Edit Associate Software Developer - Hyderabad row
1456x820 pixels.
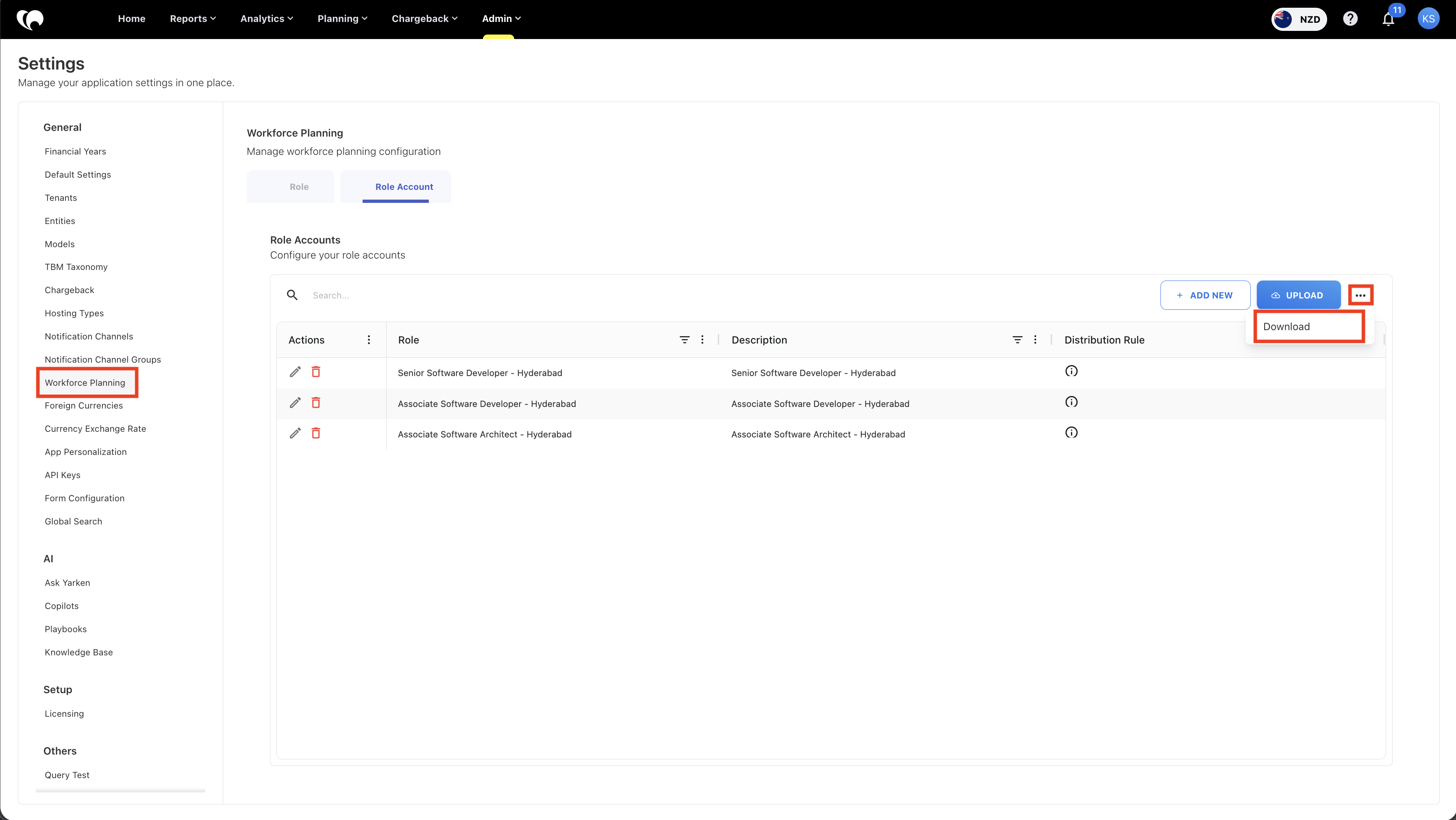point(295,403)
